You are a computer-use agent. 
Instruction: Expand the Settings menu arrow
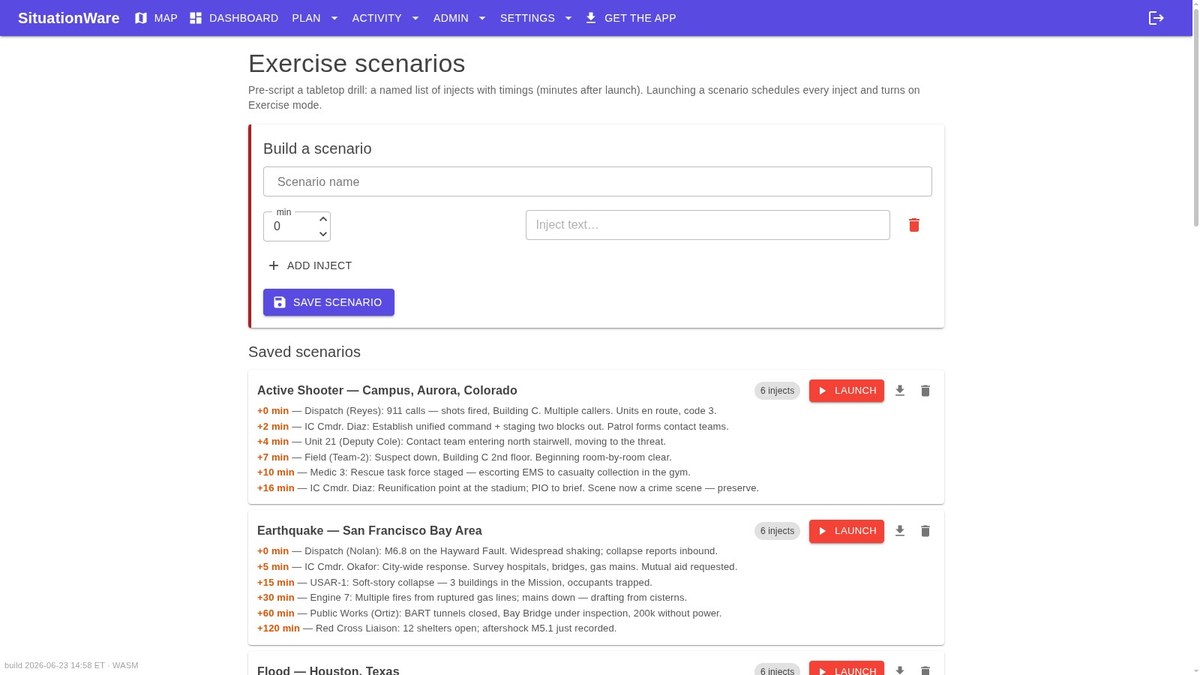[568, 18]
